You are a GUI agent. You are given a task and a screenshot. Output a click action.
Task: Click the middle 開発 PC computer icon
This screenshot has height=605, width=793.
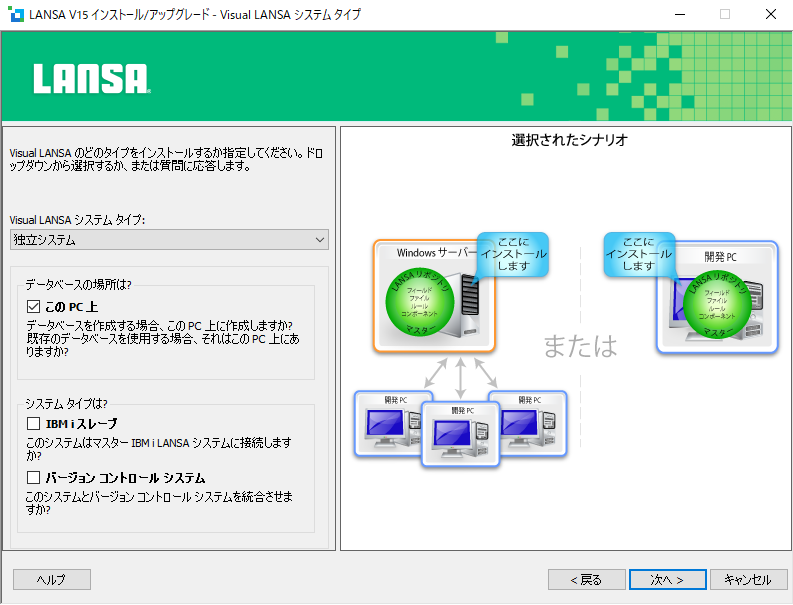[x=460, y=434]
